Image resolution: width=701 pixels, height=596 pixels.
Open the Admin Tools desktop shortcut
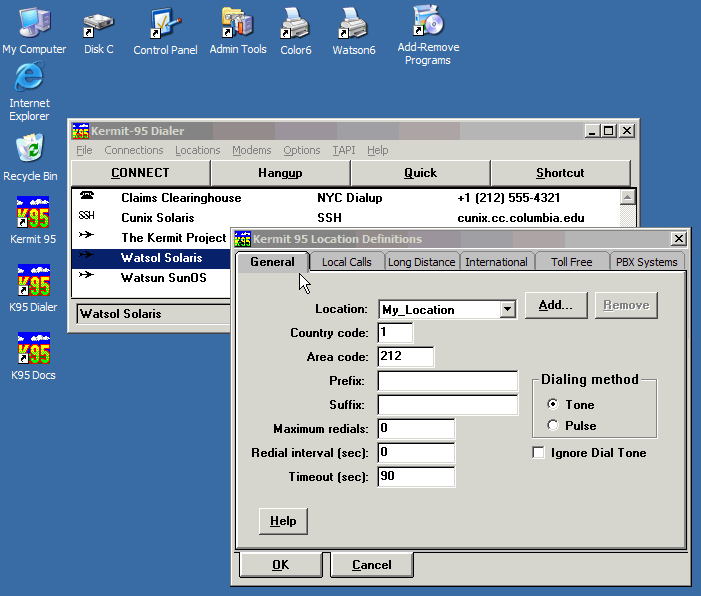237,26
